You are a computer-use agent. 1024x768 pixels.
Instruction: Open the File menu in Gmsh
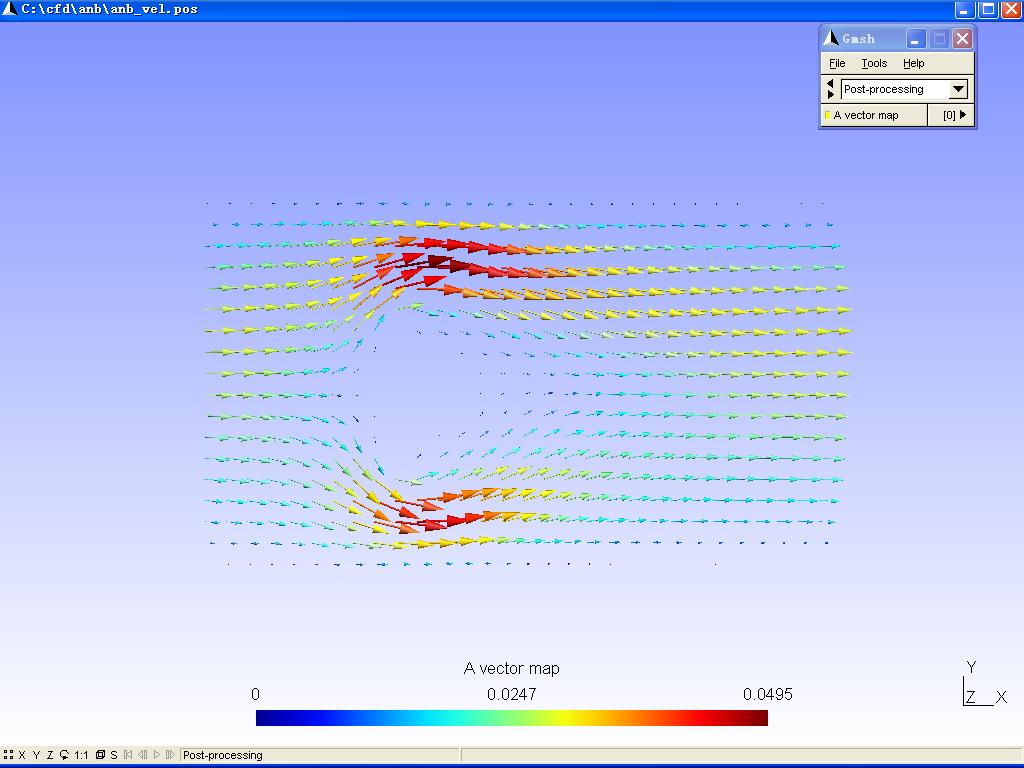click(837, 63)
